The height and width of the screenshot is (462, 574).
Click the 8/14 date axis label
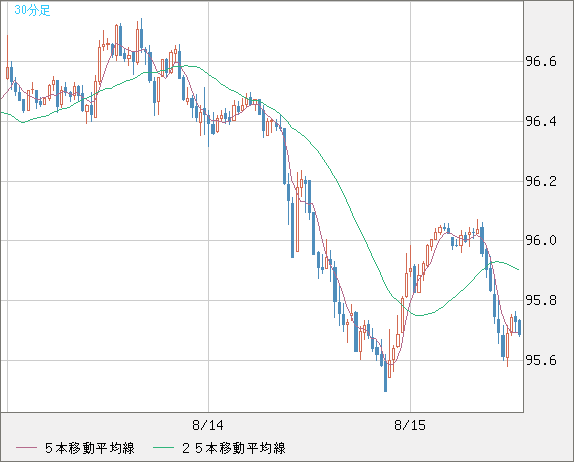208,425
